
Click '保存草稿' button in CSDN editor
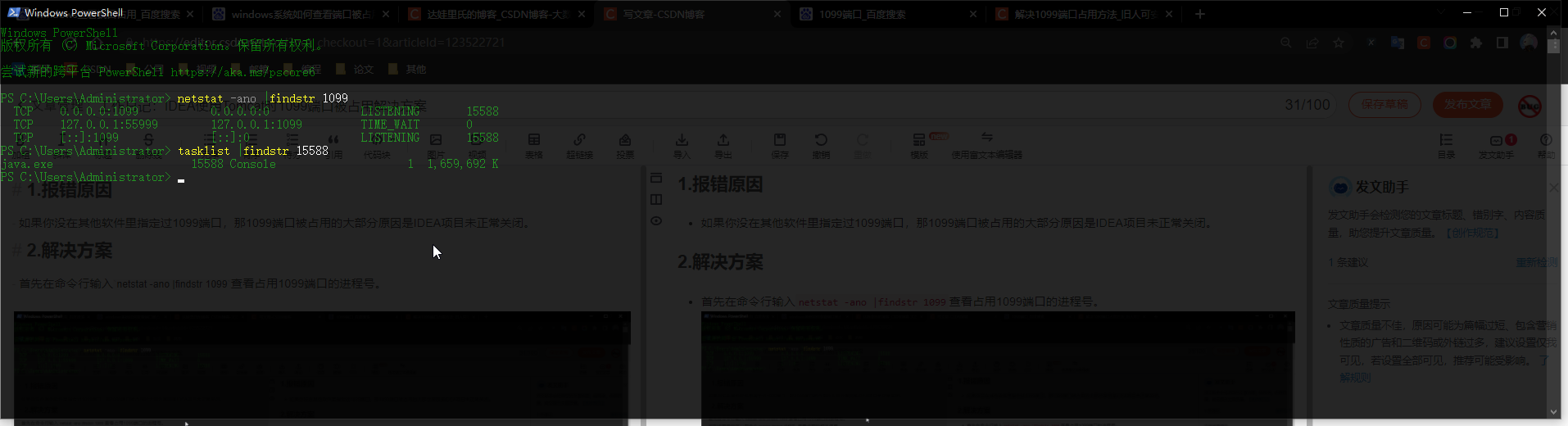coord(1384,105)
